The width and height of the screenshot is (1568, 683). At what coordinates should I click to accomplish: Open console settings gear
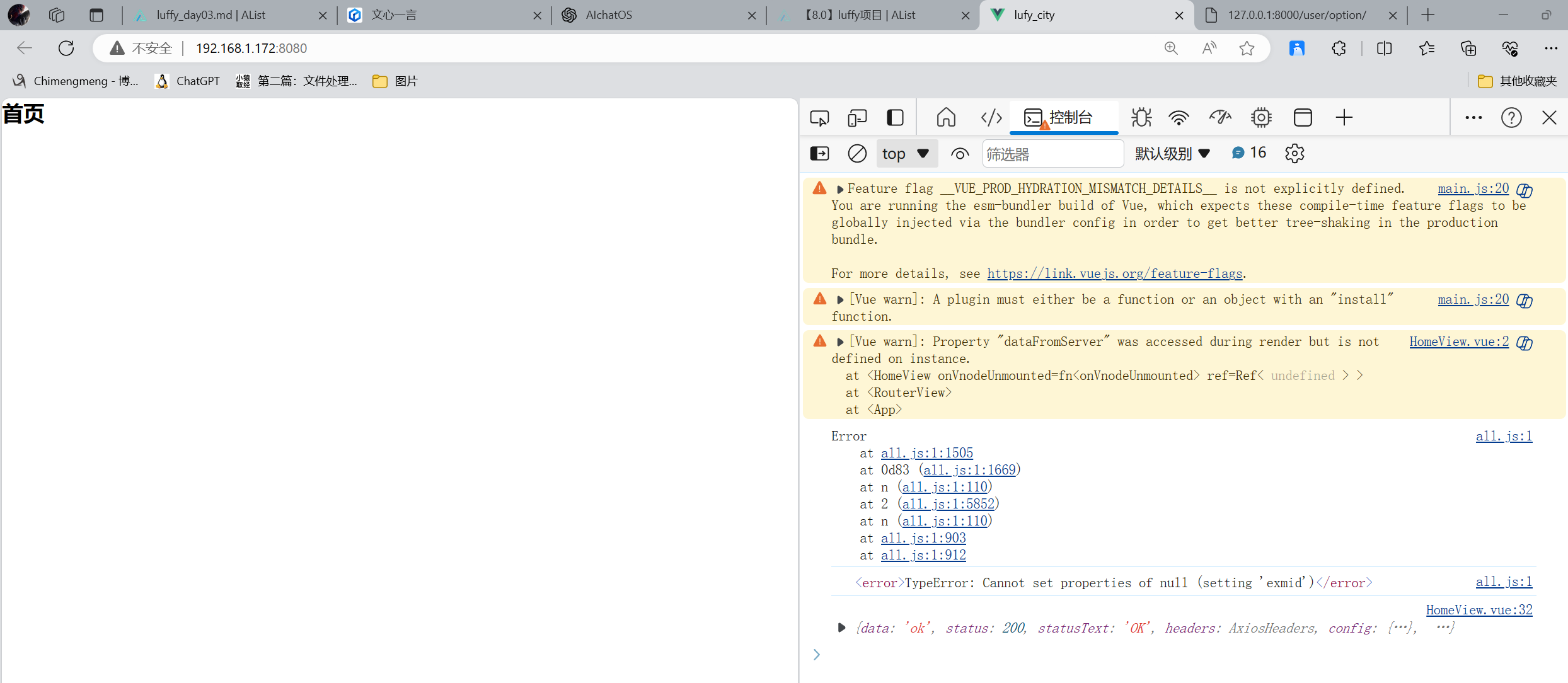[x=1294, y=154]
